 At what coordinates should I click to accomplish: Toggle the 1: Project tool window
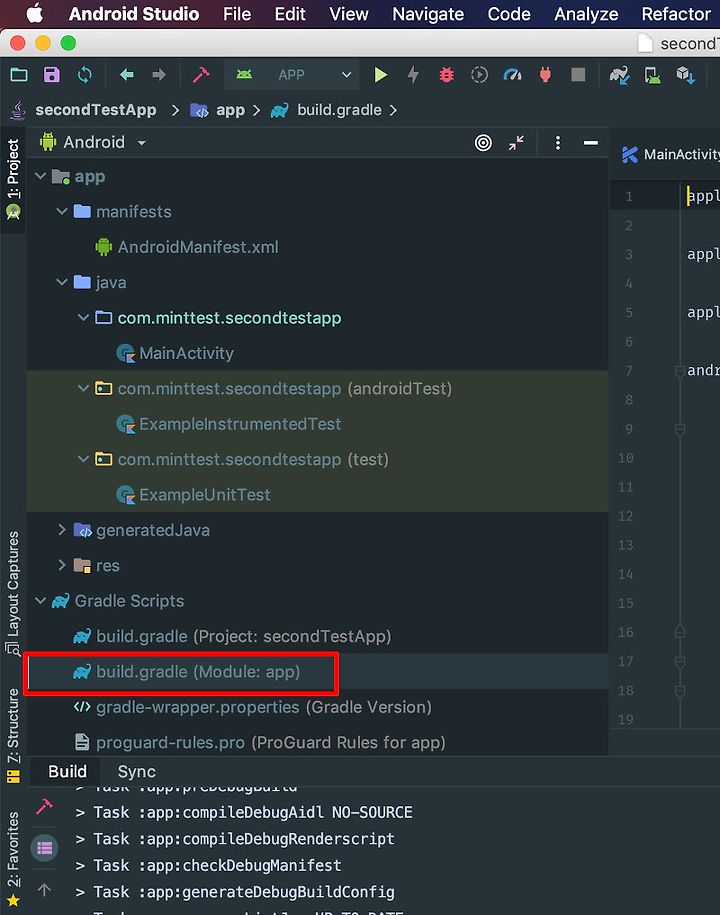(13, 179)
